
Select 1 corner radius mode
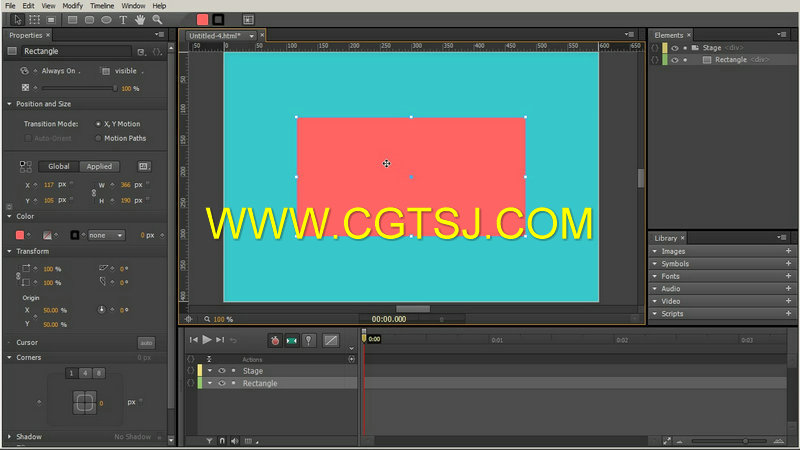click(71, 373)
